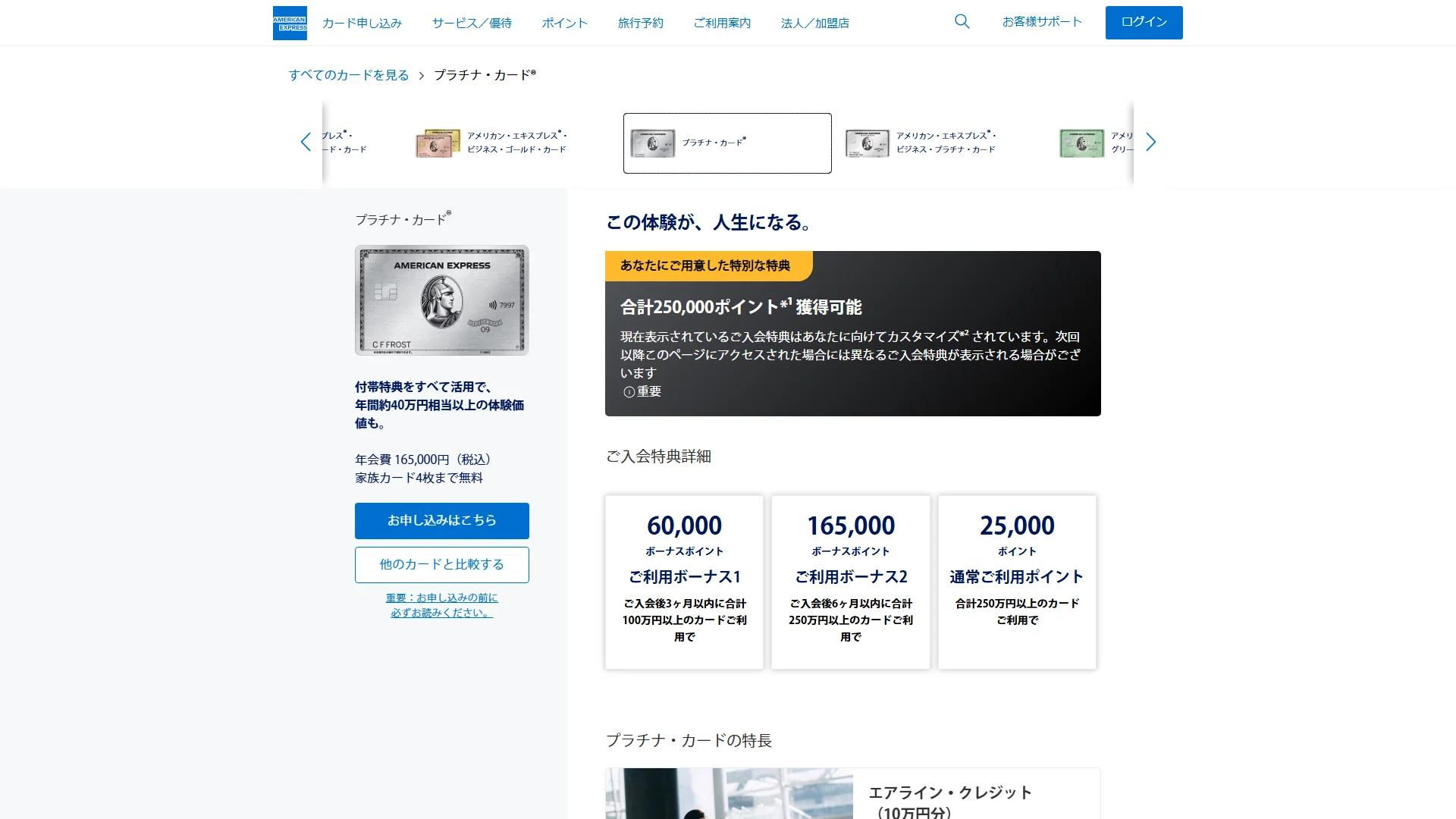Image resolution: width=1456 pixels, height=819 pixels.
Task: Open the 旅行予約 menu
Action: coord(641,23)
